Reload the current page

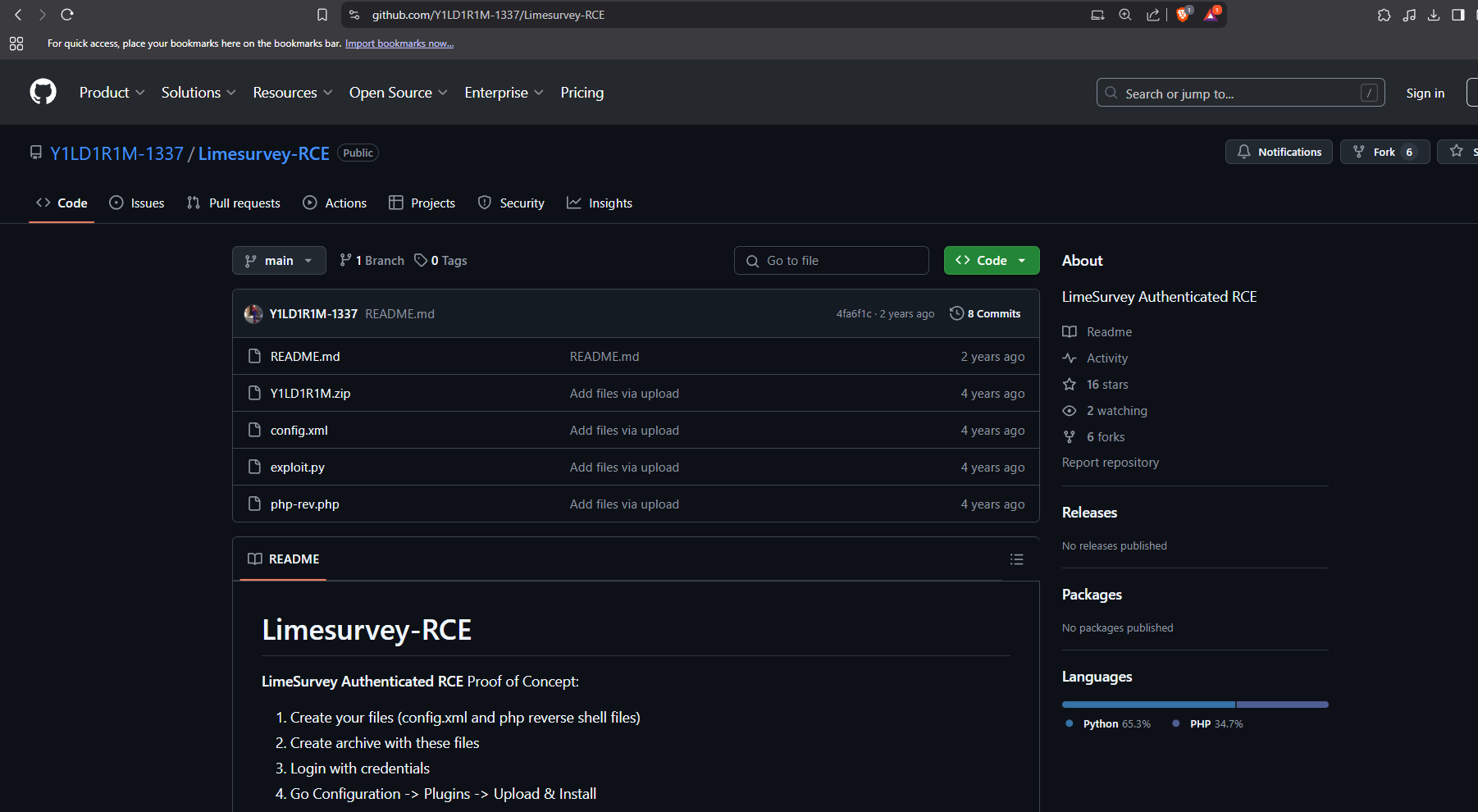[x=67, y=15]
